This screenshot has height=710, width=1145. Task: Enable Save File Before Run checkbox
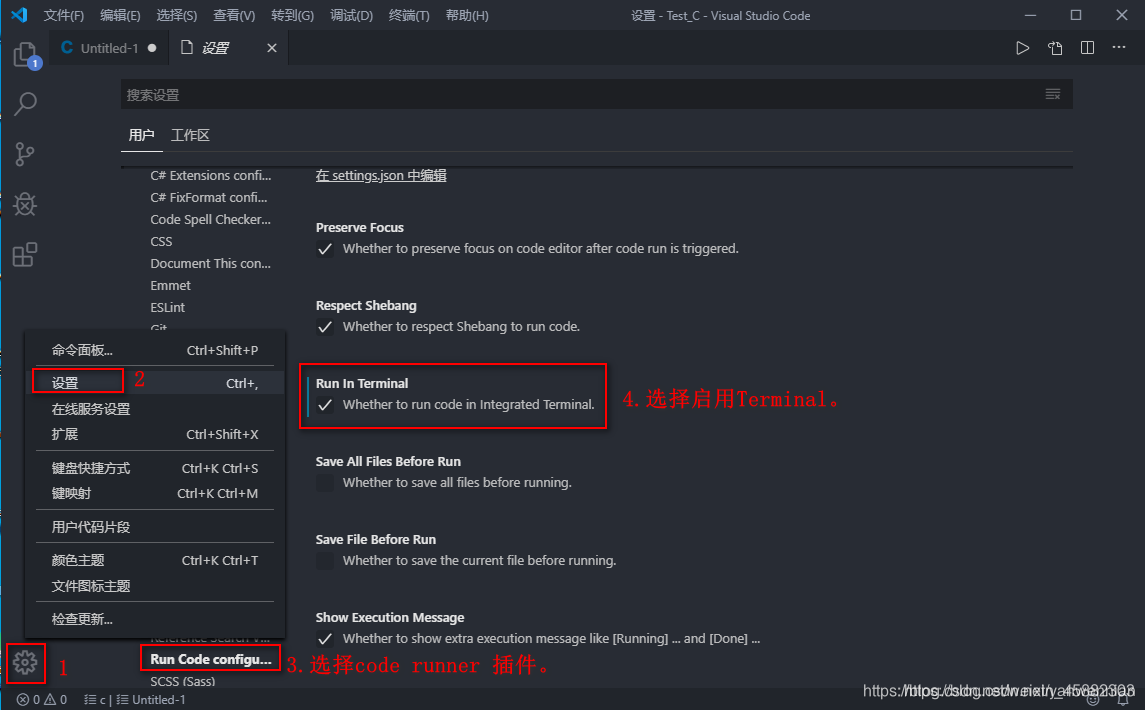coord(325,561)
